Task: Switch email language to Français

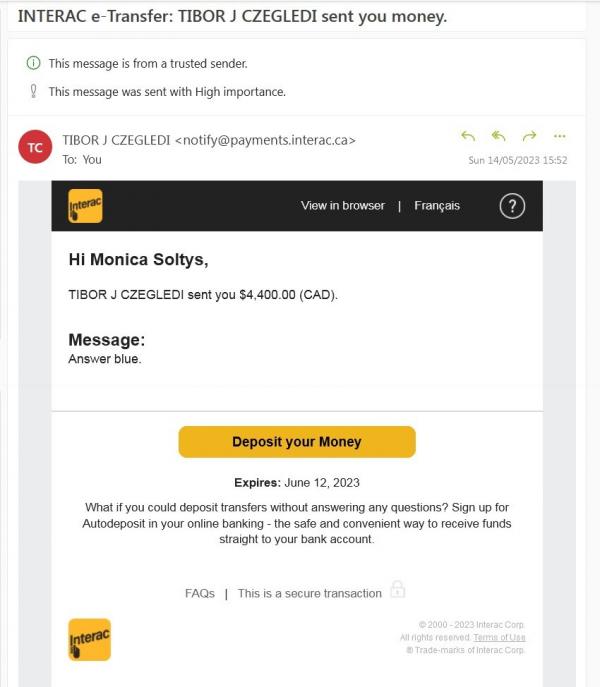Action: 437,206
